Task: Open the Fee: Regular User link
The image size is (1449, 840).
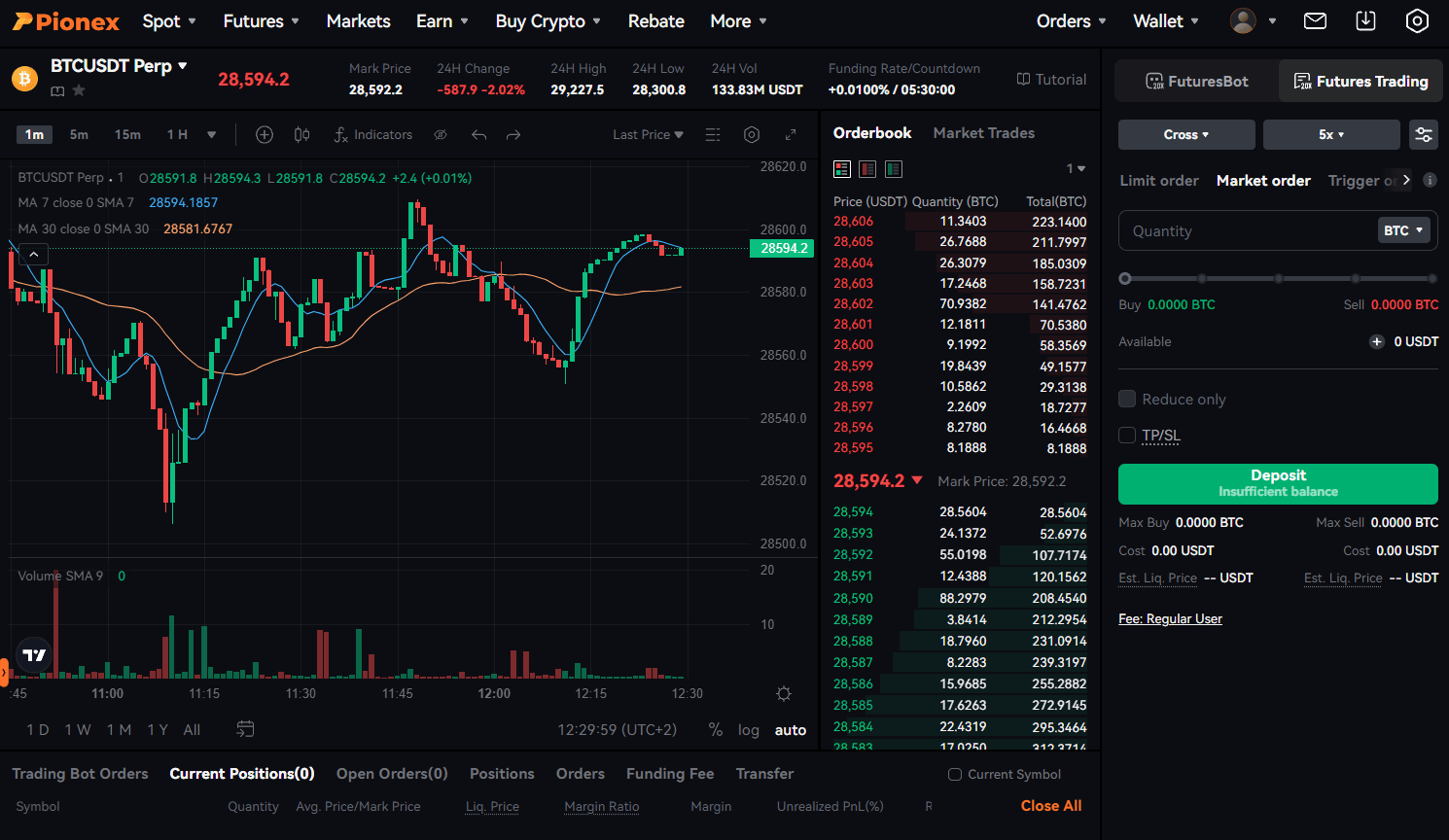Action: click(x=1170, y=619)
